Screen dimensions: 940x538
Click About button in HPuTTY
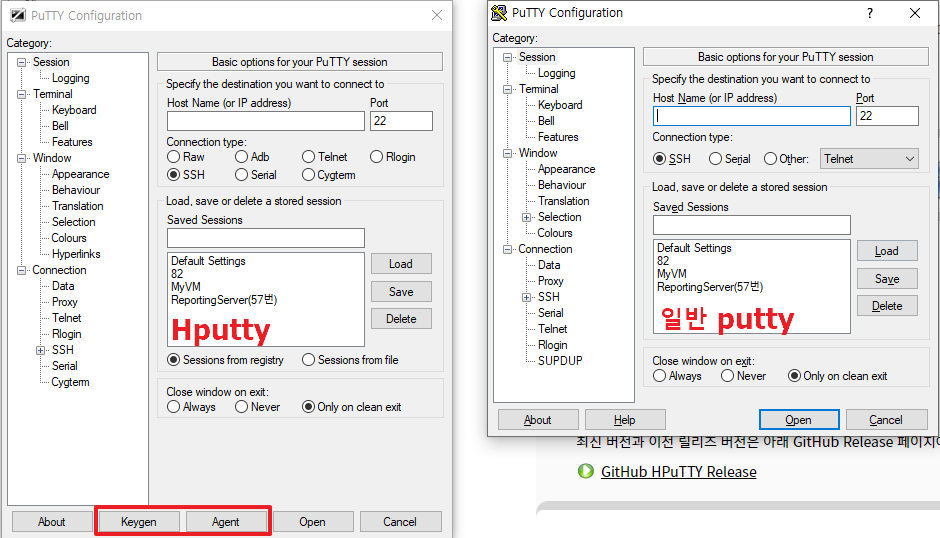pyautogui.click(x=52, y=522)
